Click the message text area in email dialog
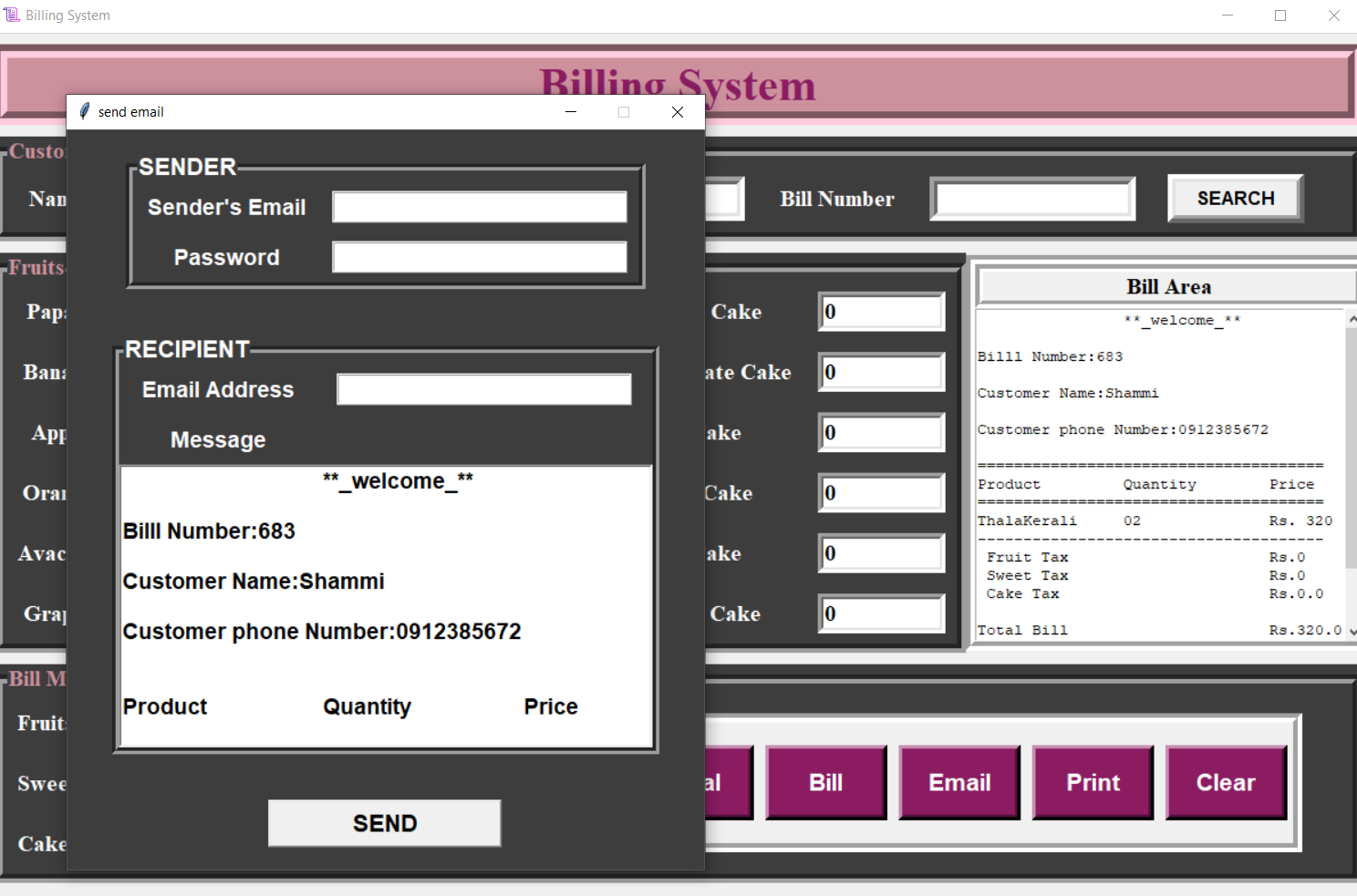Viewport: 1357px width, 896px height. (x=387, y=607)
